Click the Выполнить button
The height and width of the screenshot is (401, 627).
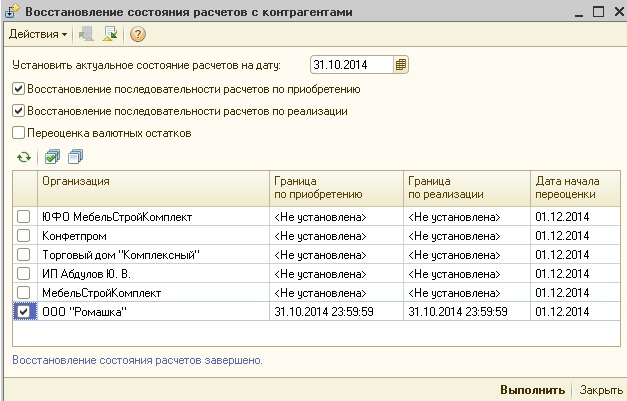click(533, 390)
